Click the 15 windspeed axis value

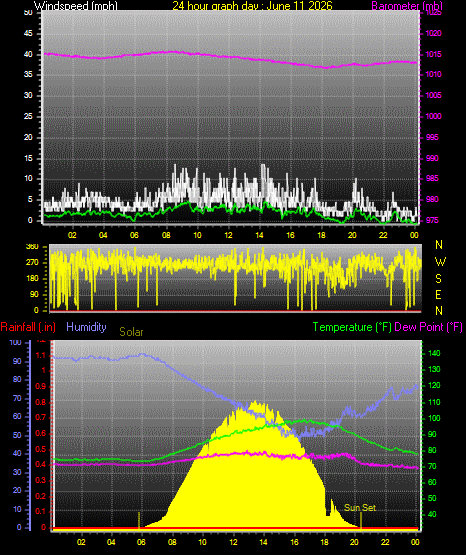[28, 158]
